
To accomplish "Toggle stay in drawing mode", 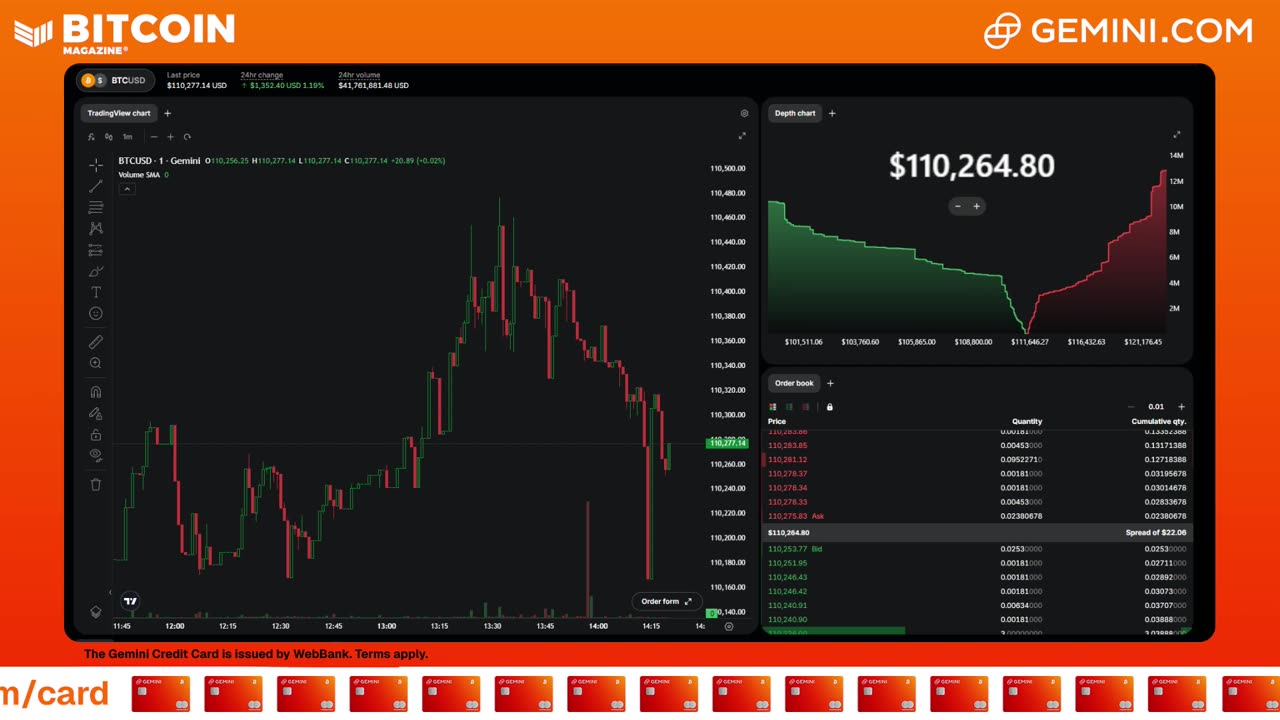I will click(96, 413).
